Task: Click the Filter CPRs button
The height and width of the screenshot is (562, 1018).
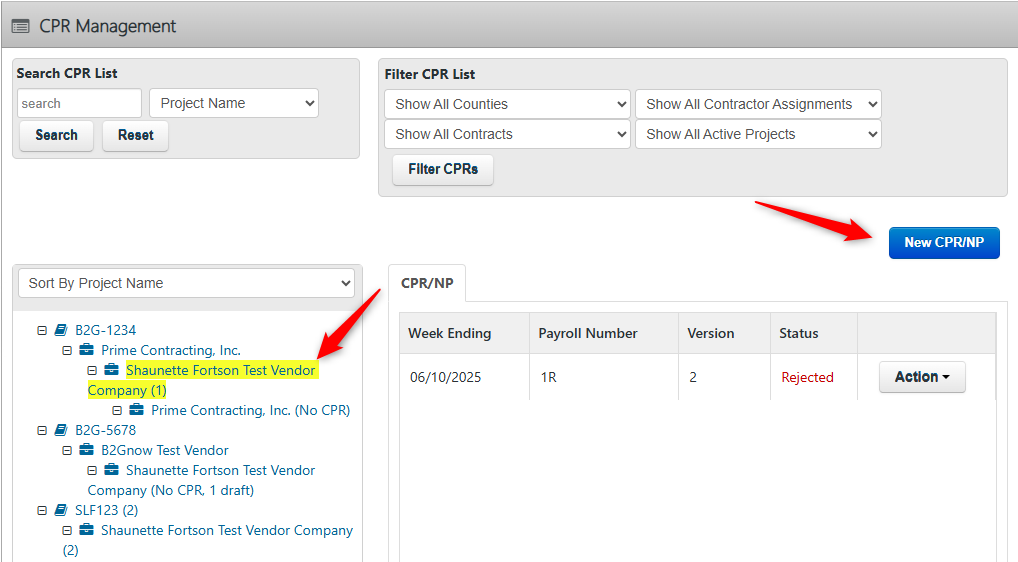Action: click(443, 169)
